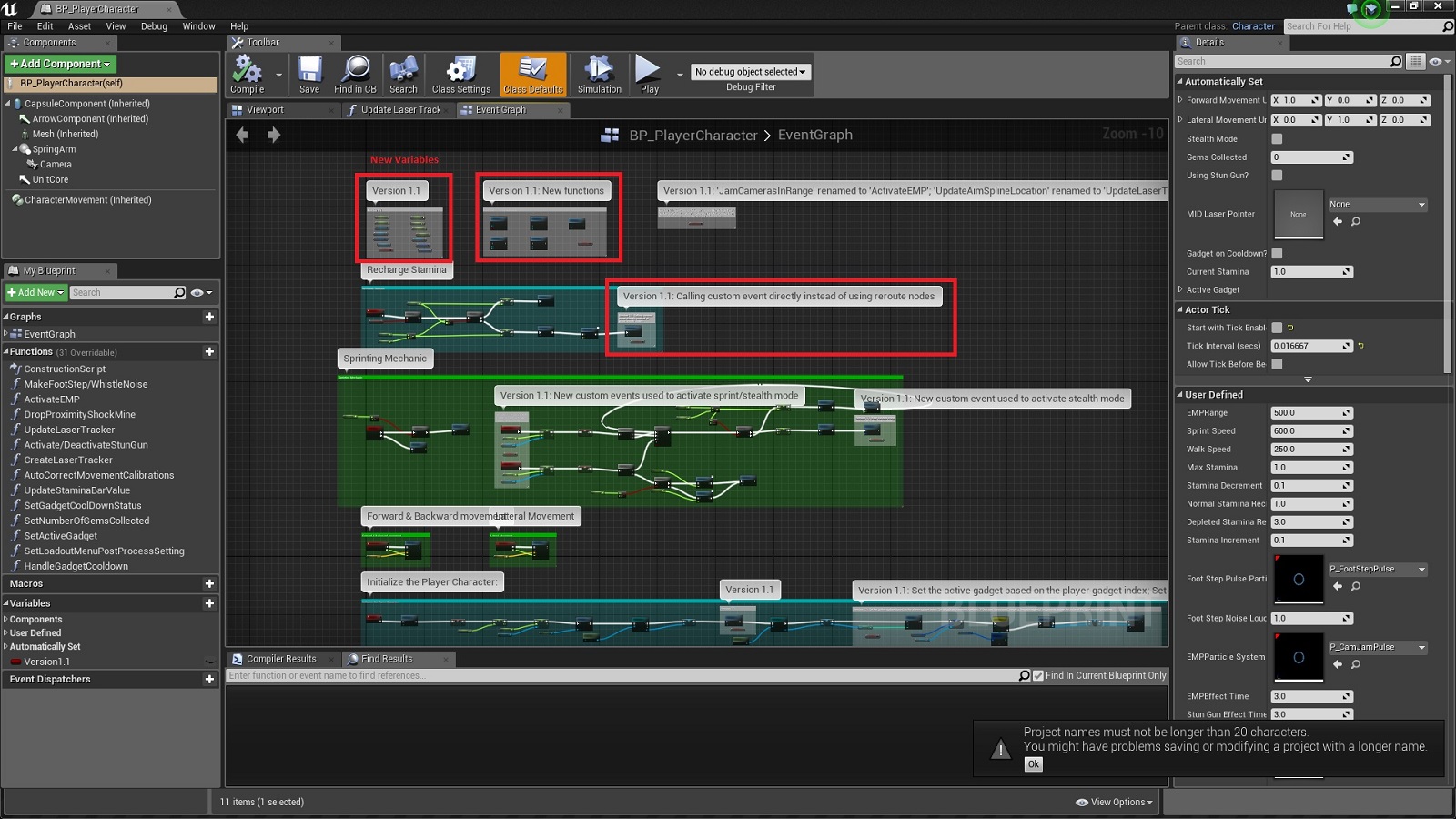Browse to P_FootStepPulse asset
Viewport: 1456px width, 819px height.
click(1356, 587)
